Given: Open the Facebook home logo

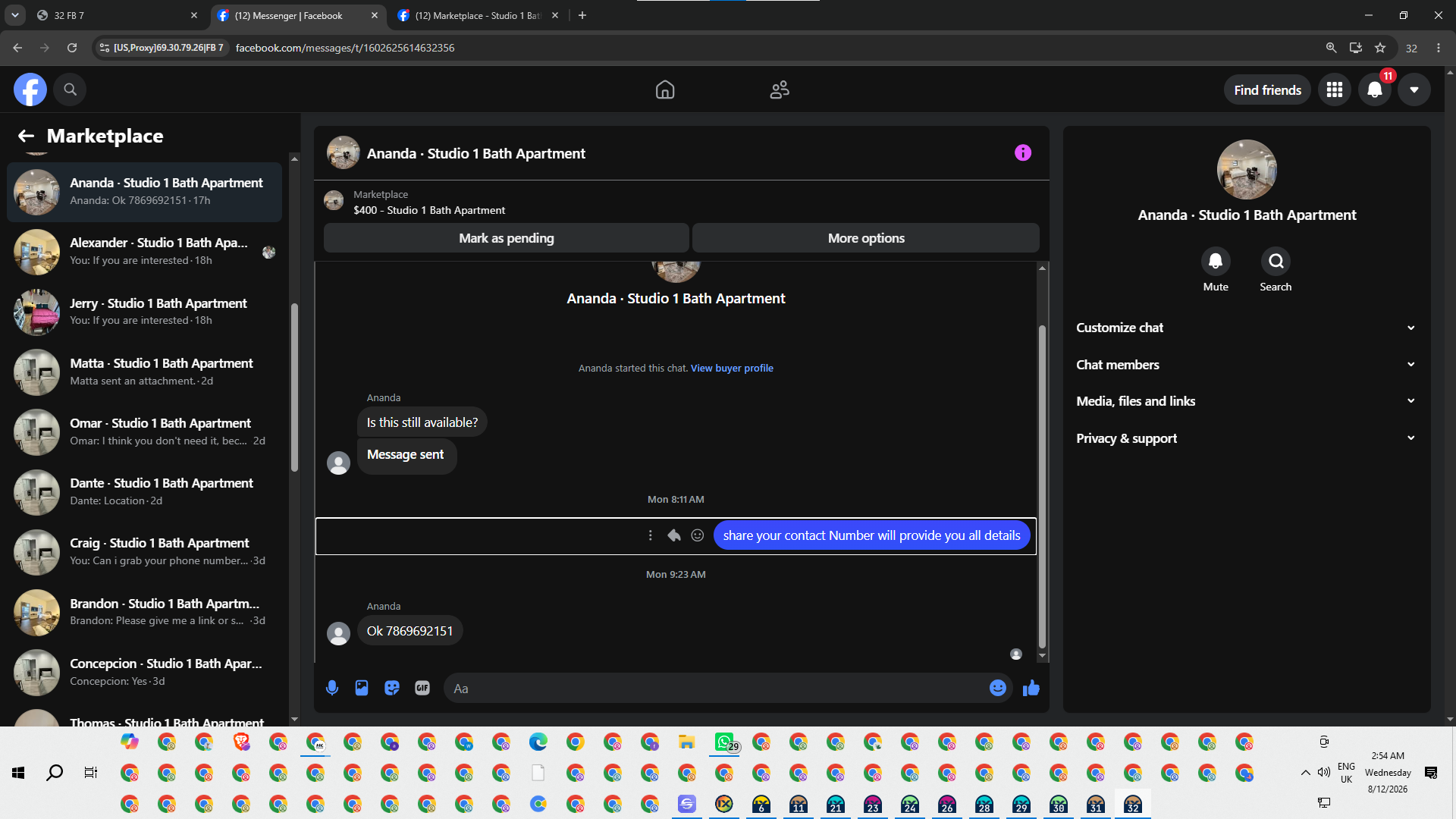Looking at the screenshot, I should (30, 89).
